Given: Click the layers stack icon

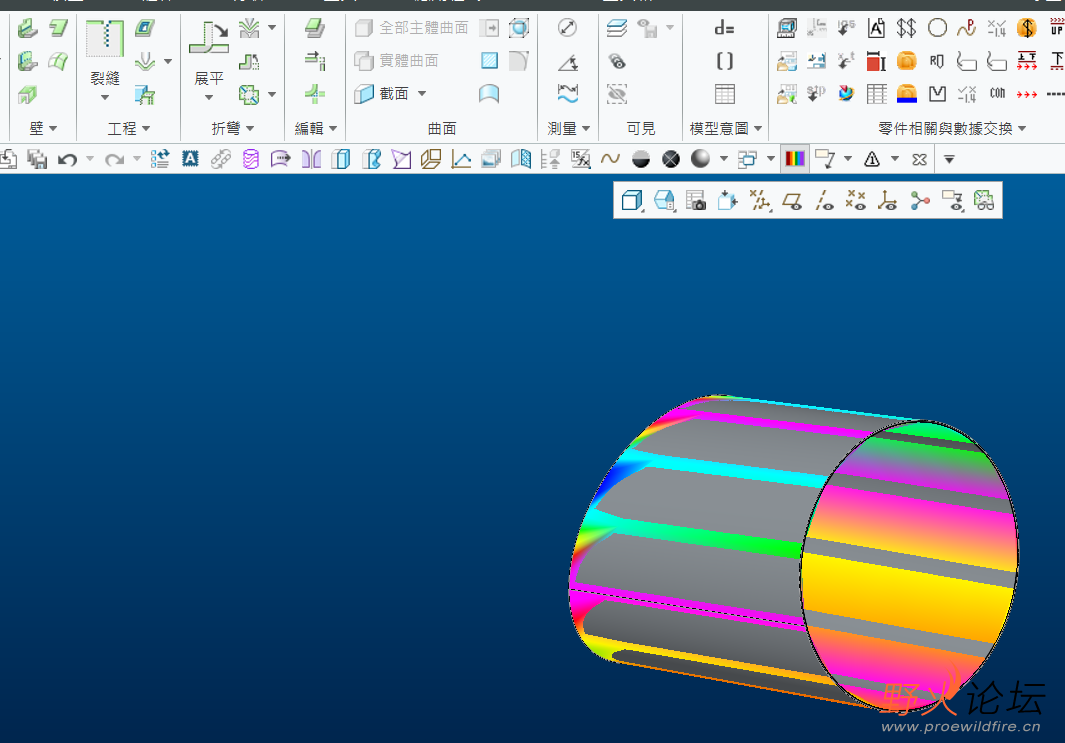Looking at the screenshot, I should (617, 28).
